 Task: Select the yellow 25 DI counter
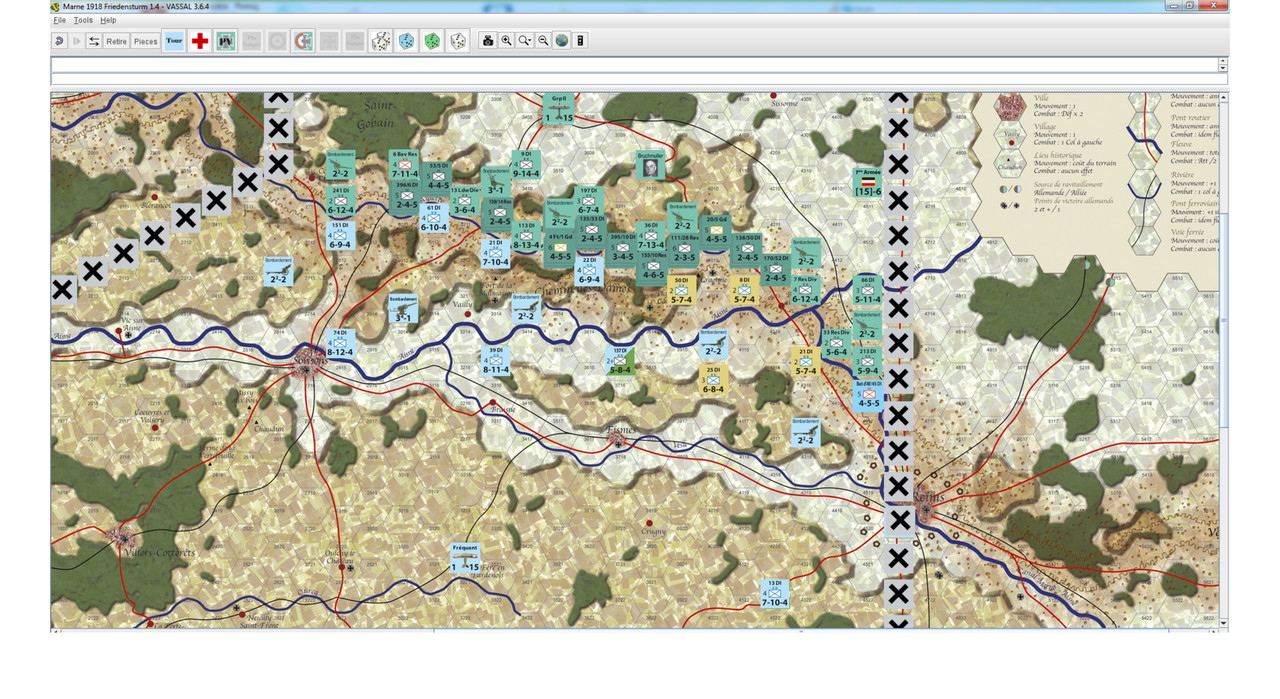click(713, 380)
